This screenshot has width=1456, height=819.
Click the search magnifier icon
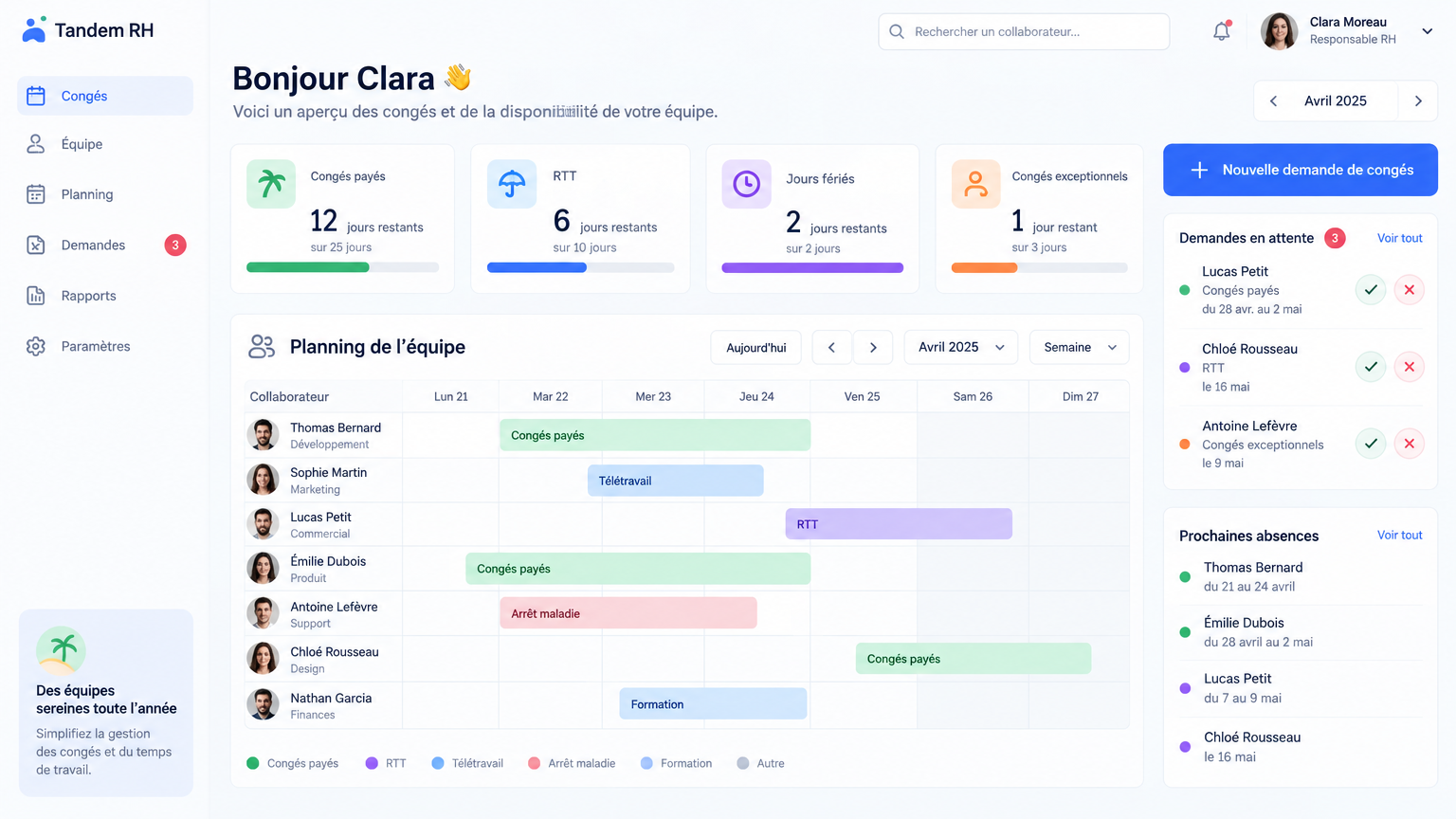pyautogui.click(x=897, y=31)
